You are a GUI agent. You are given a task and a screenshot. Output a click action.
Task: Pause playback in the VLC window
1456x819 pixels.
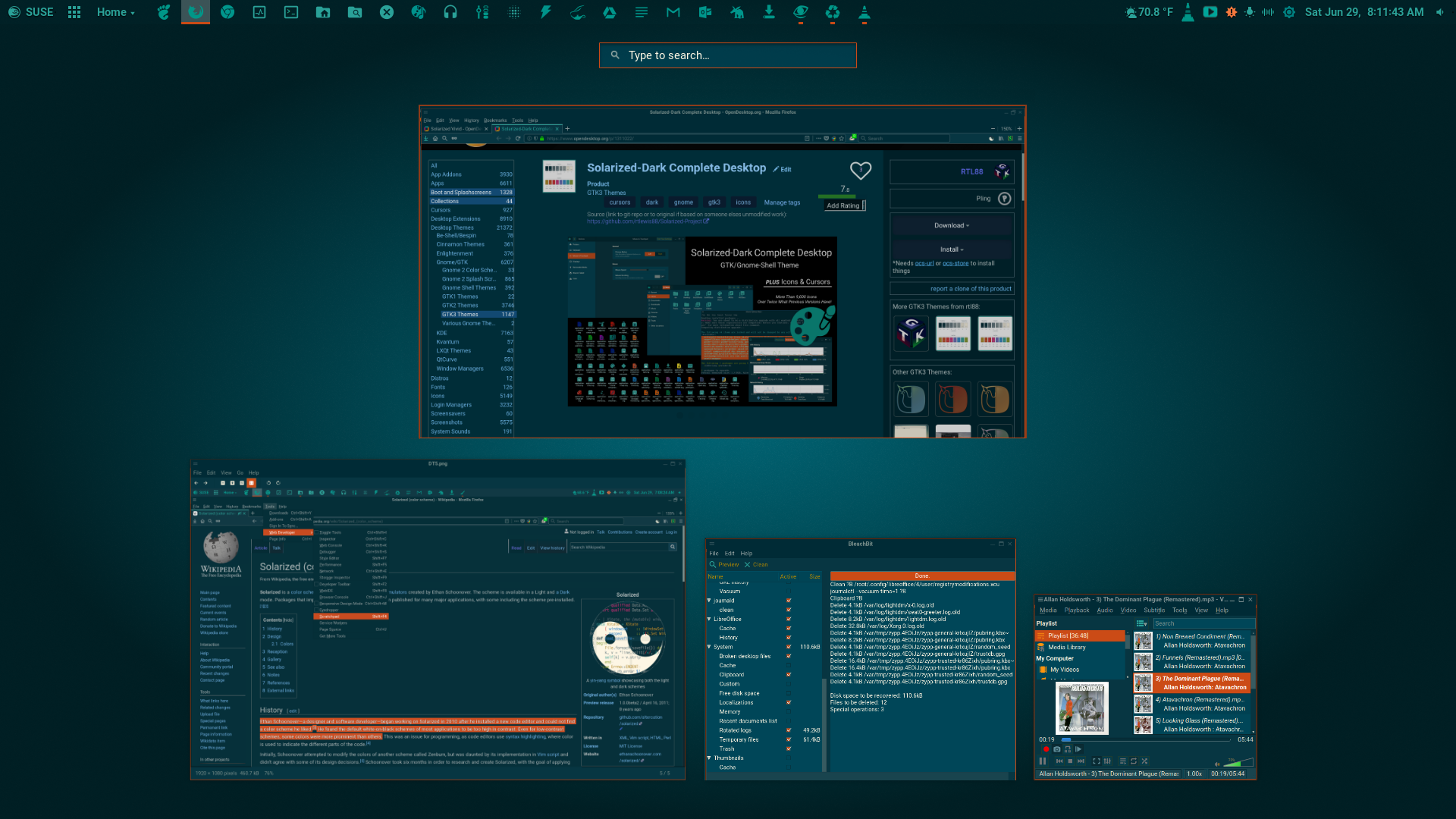(x=1043, y=761)
